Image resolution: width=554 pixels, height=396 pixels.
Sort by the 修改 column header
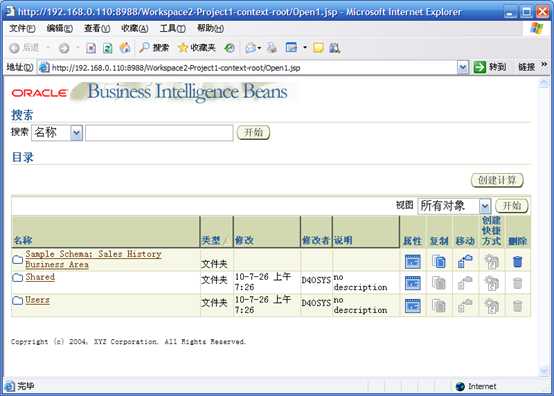click(244, 241)
